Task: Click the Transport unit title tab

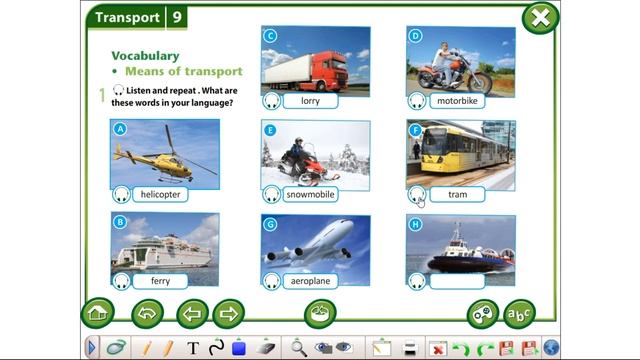Action: (x=127, y=18)
